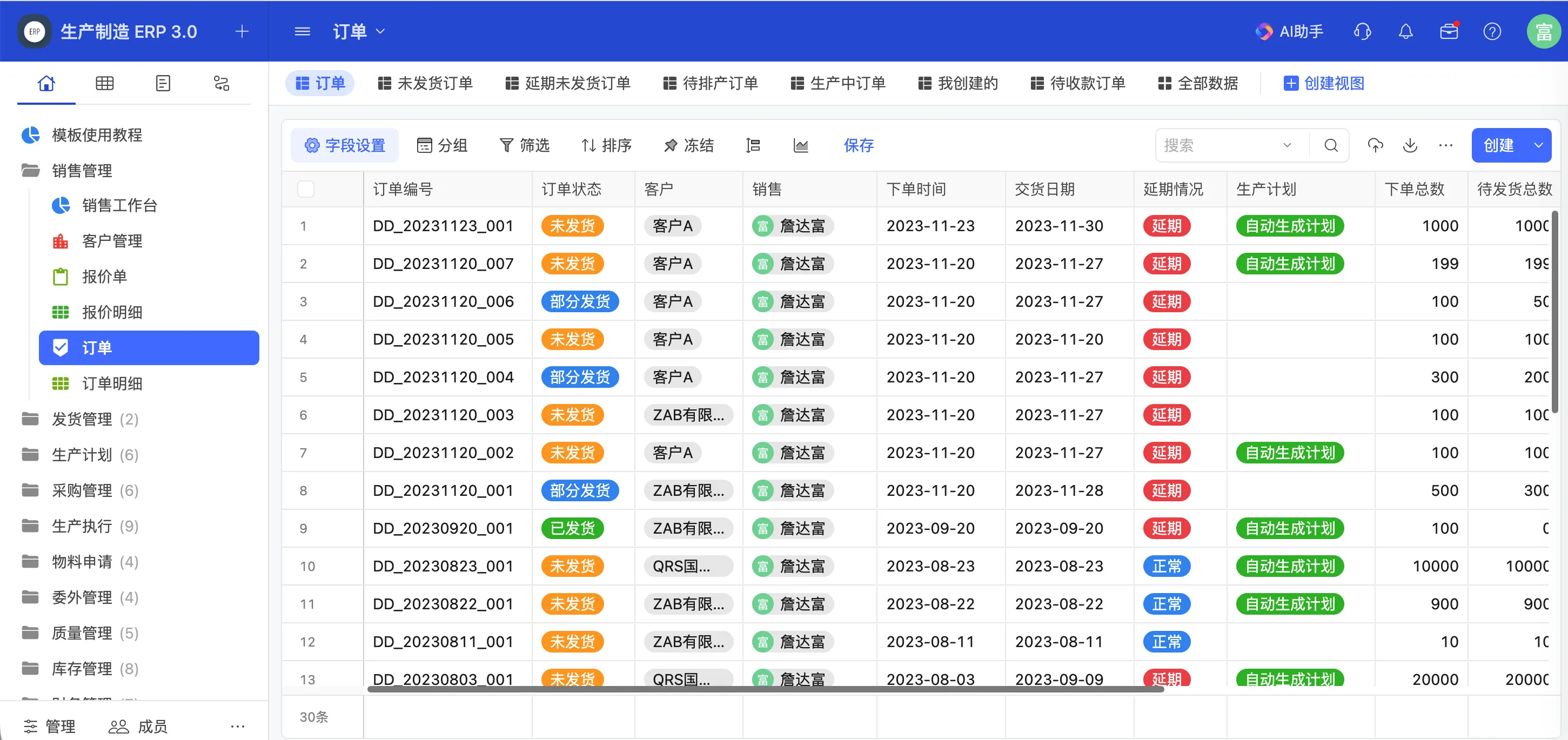
Task: Tick the select-all checkbox in table header
Action: pos(306,189)
